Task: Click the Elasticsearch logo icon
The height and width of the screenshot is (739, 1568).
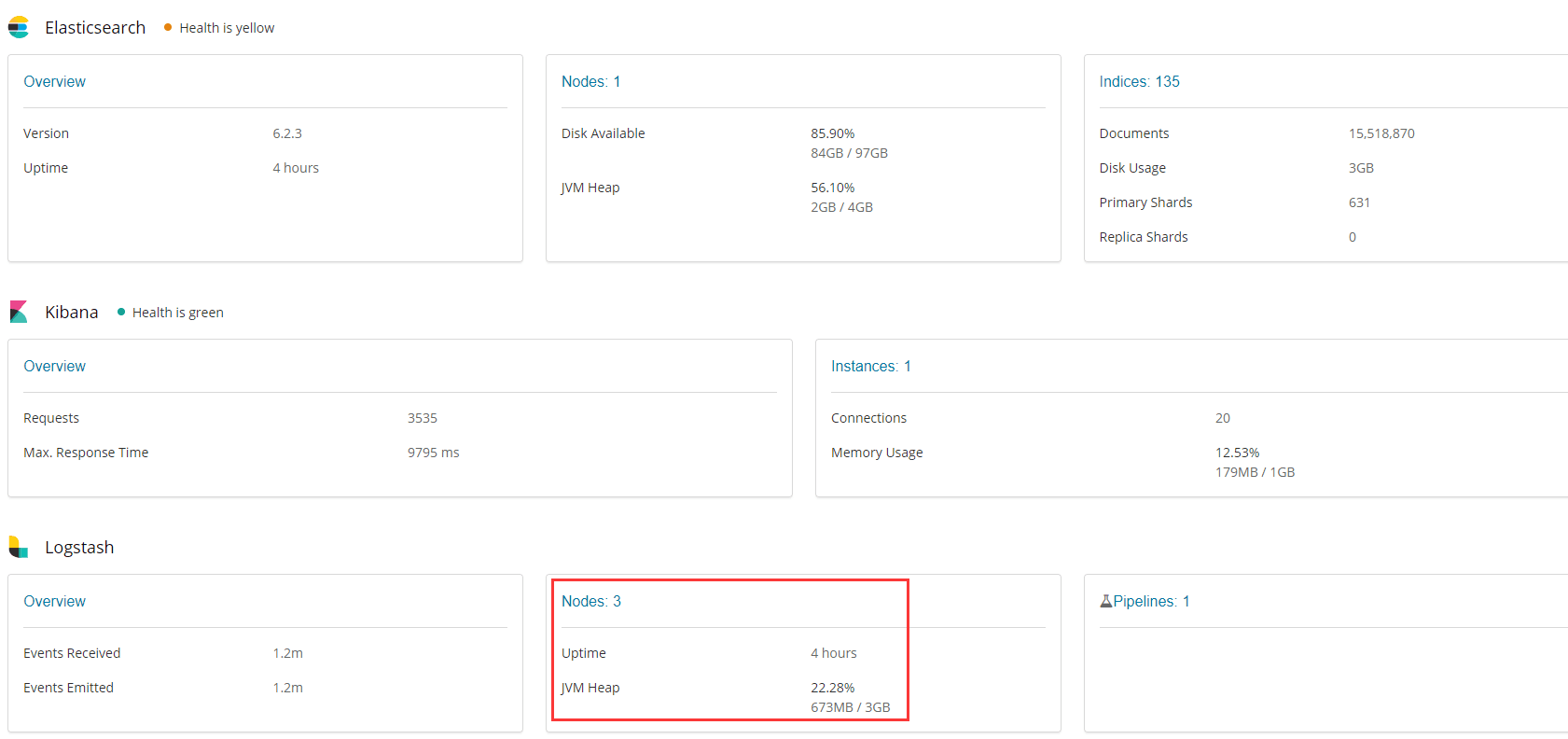Action: [19, 28]
